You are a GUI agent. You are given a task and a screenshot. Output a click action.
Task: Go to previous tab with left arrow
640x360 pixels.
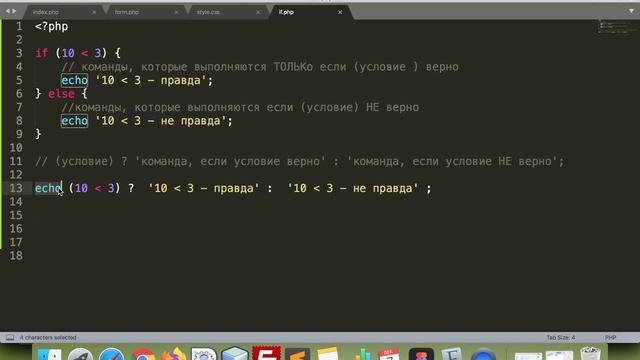[7, 11]
